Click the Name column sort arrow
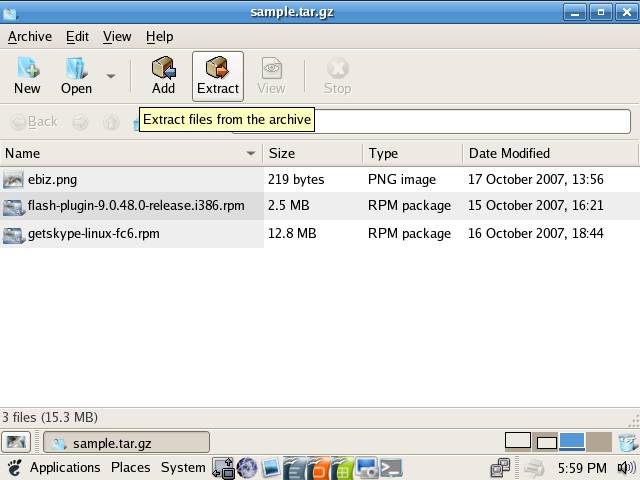Screen dimensions: 640x480 (251, 154)
